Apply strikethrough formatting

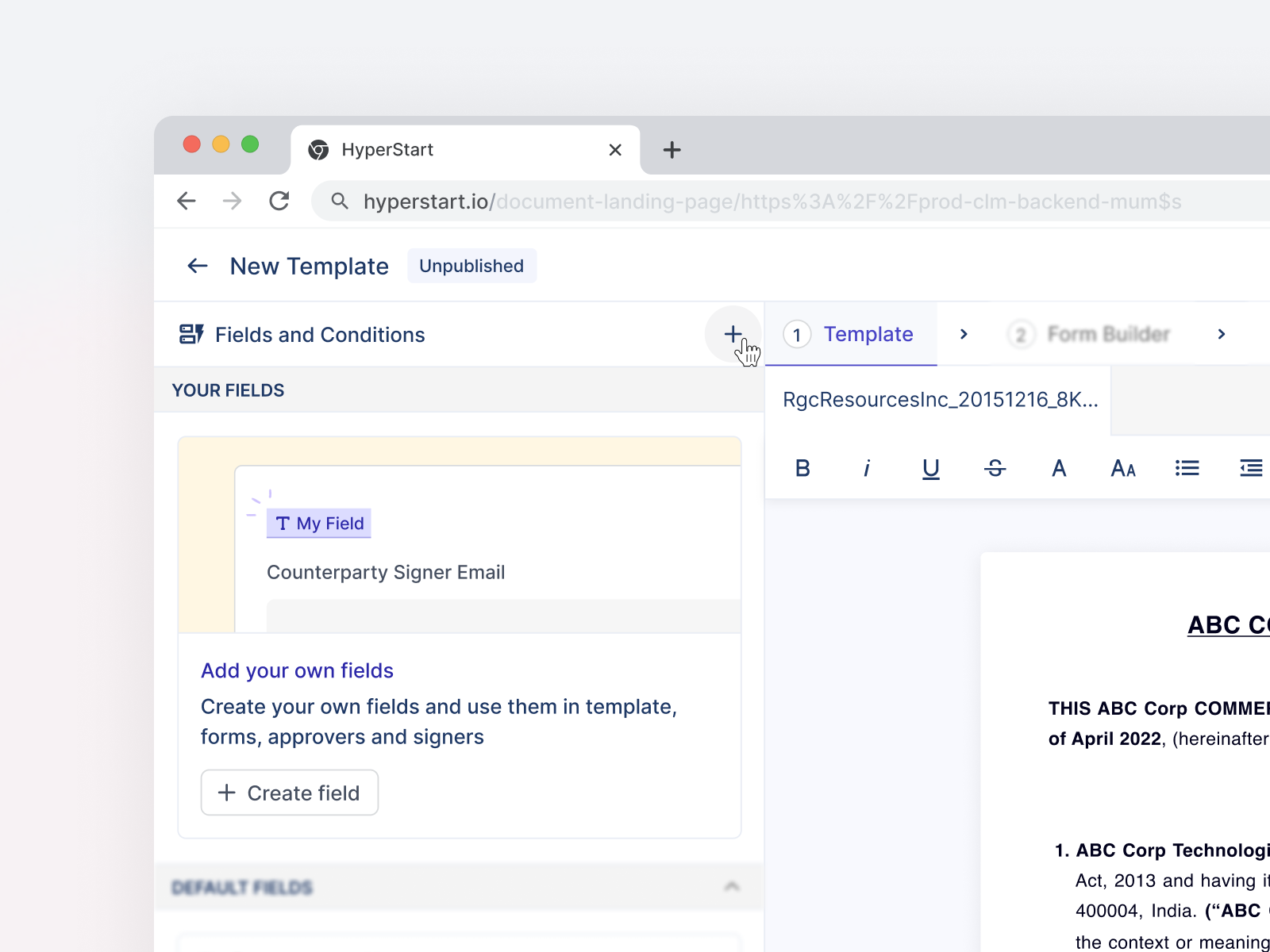point(995,468)
